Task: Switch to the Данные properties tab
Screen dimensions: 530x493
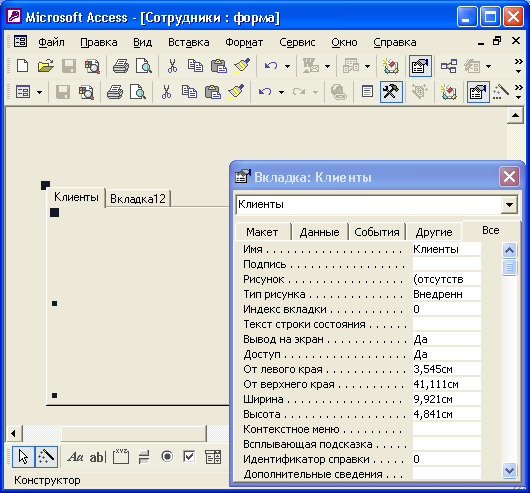Action: point(319,232)
